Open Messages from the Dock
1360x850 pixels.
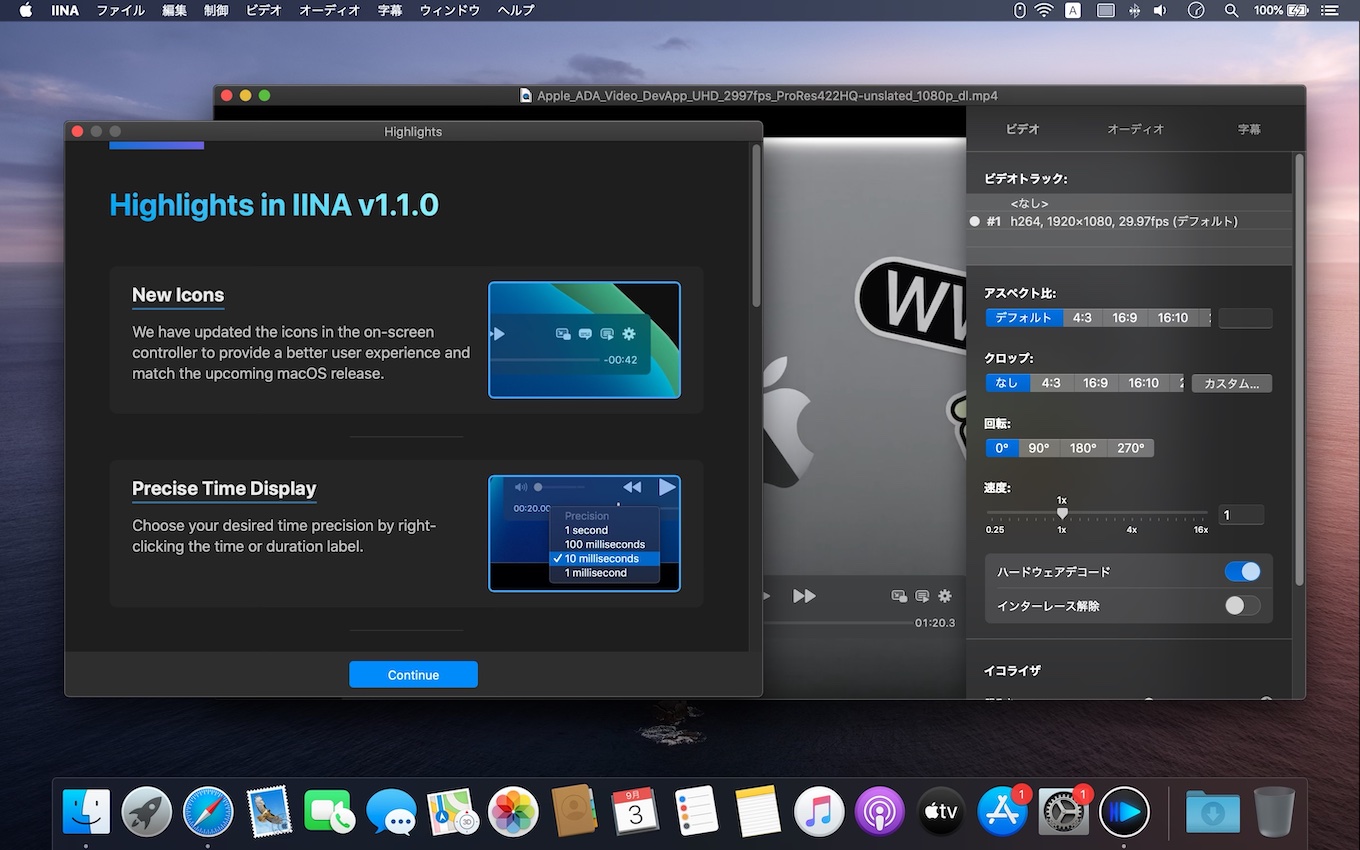pyautogui.click(x=391, y=811)
